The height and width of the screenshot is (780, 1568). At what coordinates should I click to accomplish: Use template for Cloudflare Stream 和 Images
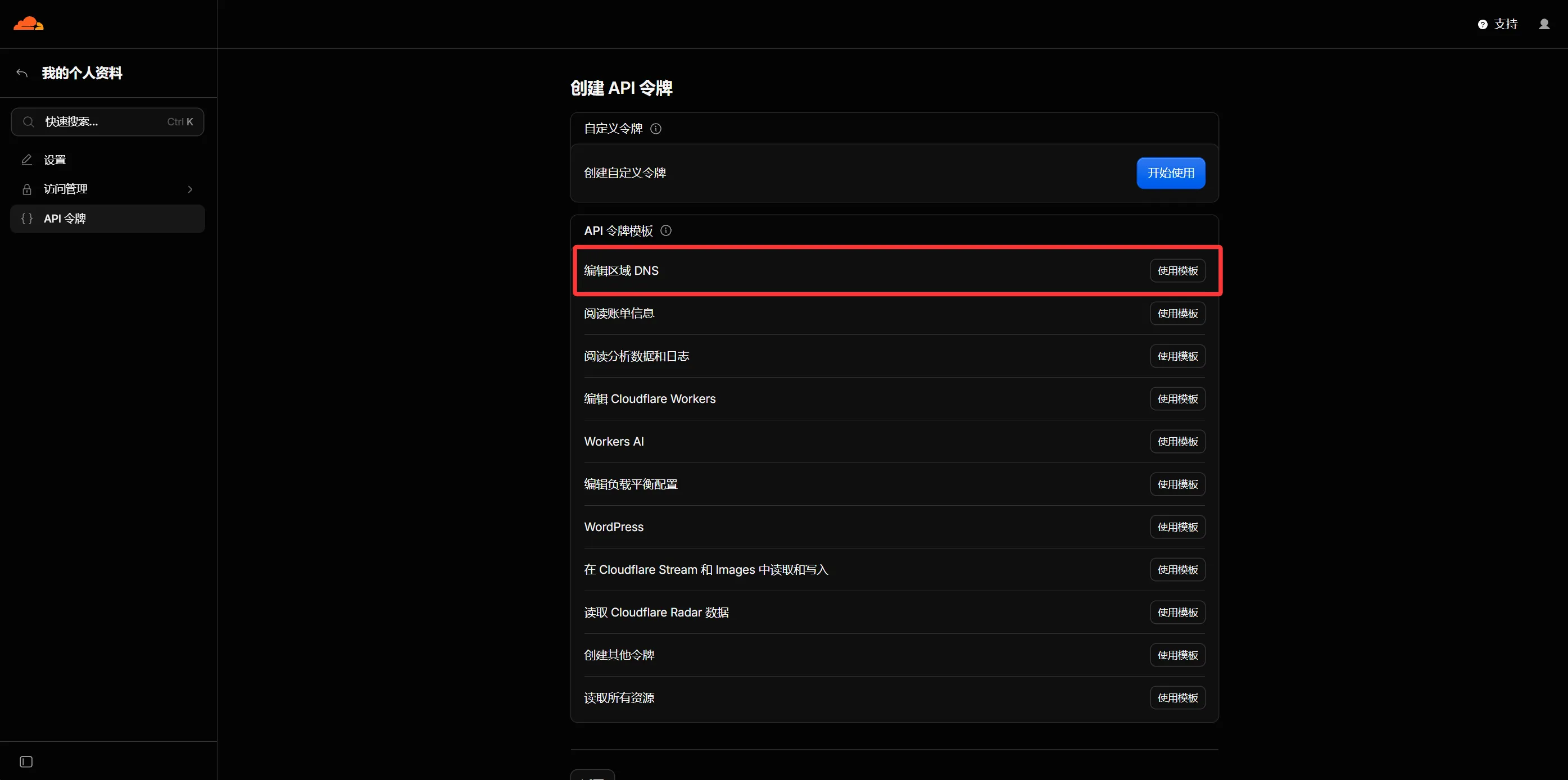pyautogui.click(x=1177, y=569)
